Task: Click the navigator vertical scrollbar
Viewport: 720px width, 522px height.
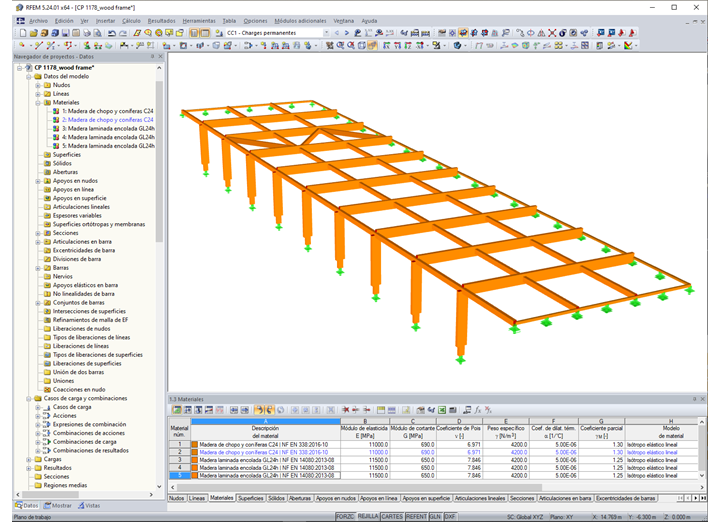Action: [x=159, y=161]
